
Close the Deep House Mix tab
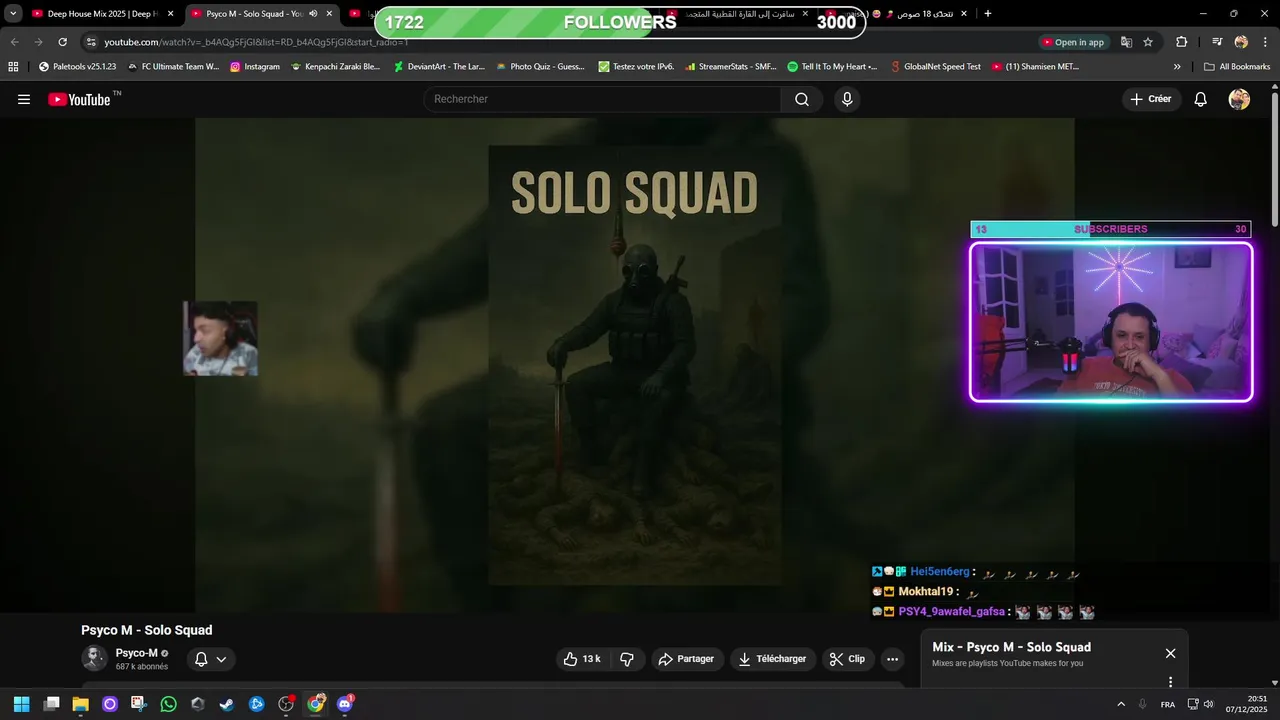170,14
